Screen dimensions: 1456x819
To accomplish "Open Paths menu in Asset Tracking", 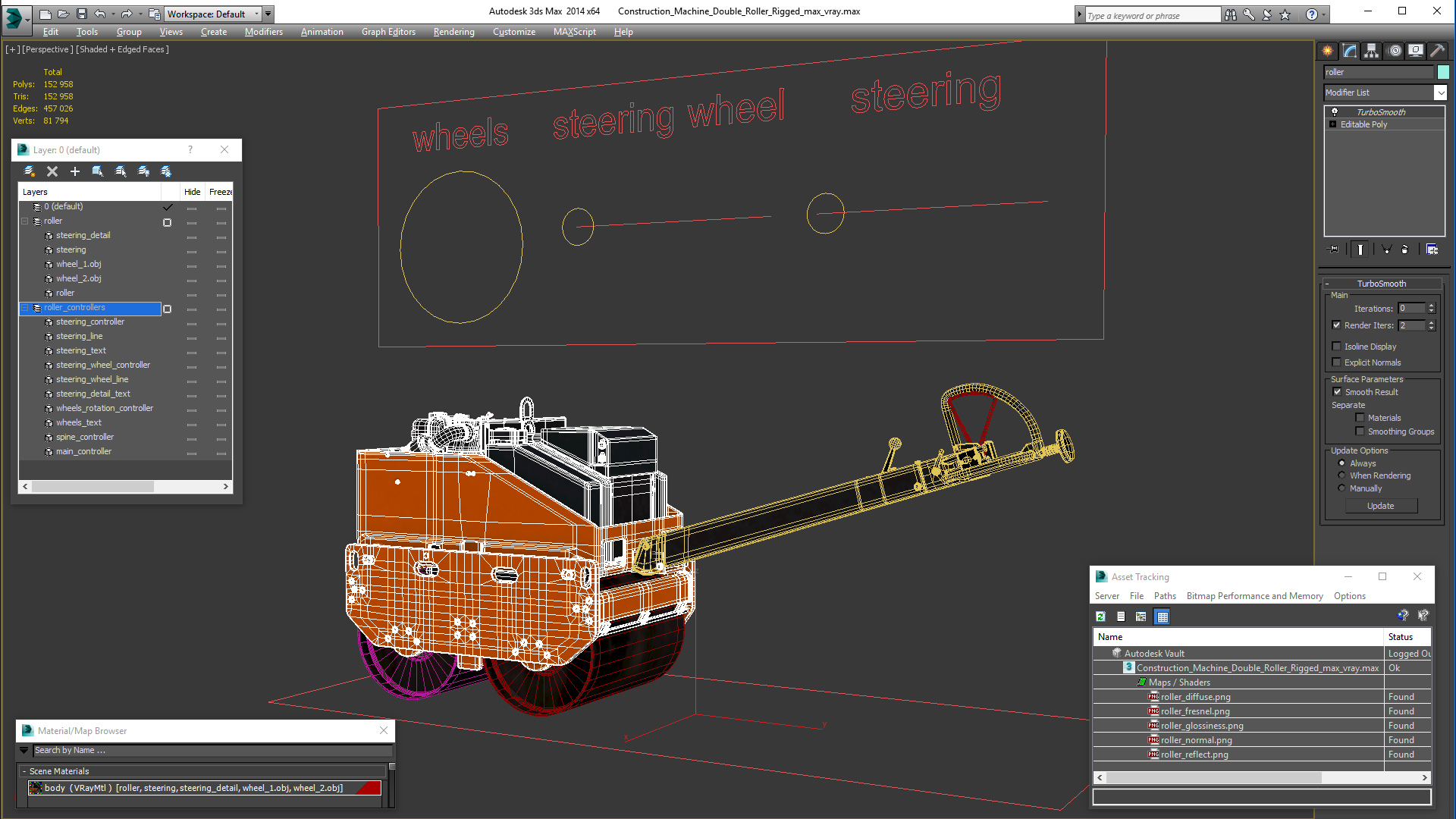I will (x=1165, y=596).
